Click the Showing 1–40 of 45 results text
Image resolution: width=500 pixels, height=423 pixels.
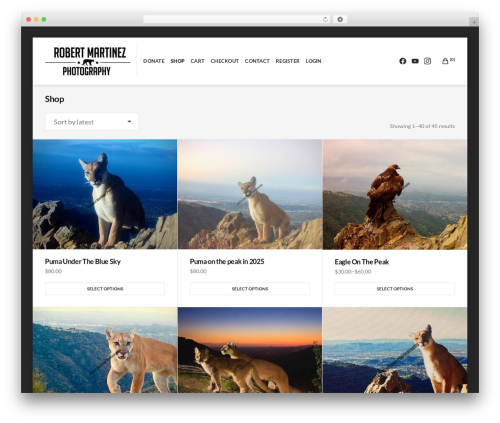coord(422,126)
